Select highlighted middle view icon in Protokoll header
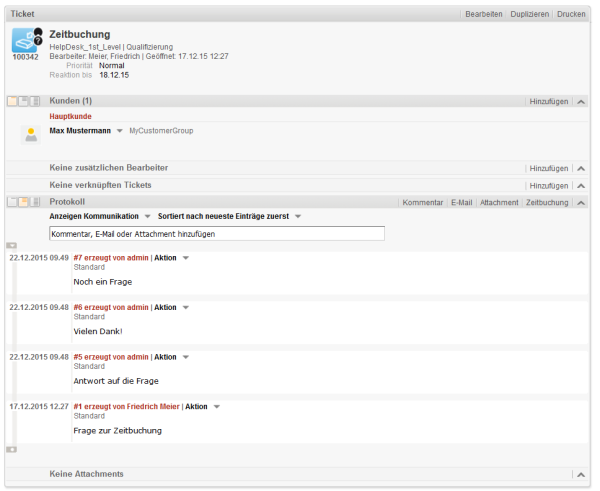Image resolution: width=600 pixels, height=491 pixels. (23, 202)
